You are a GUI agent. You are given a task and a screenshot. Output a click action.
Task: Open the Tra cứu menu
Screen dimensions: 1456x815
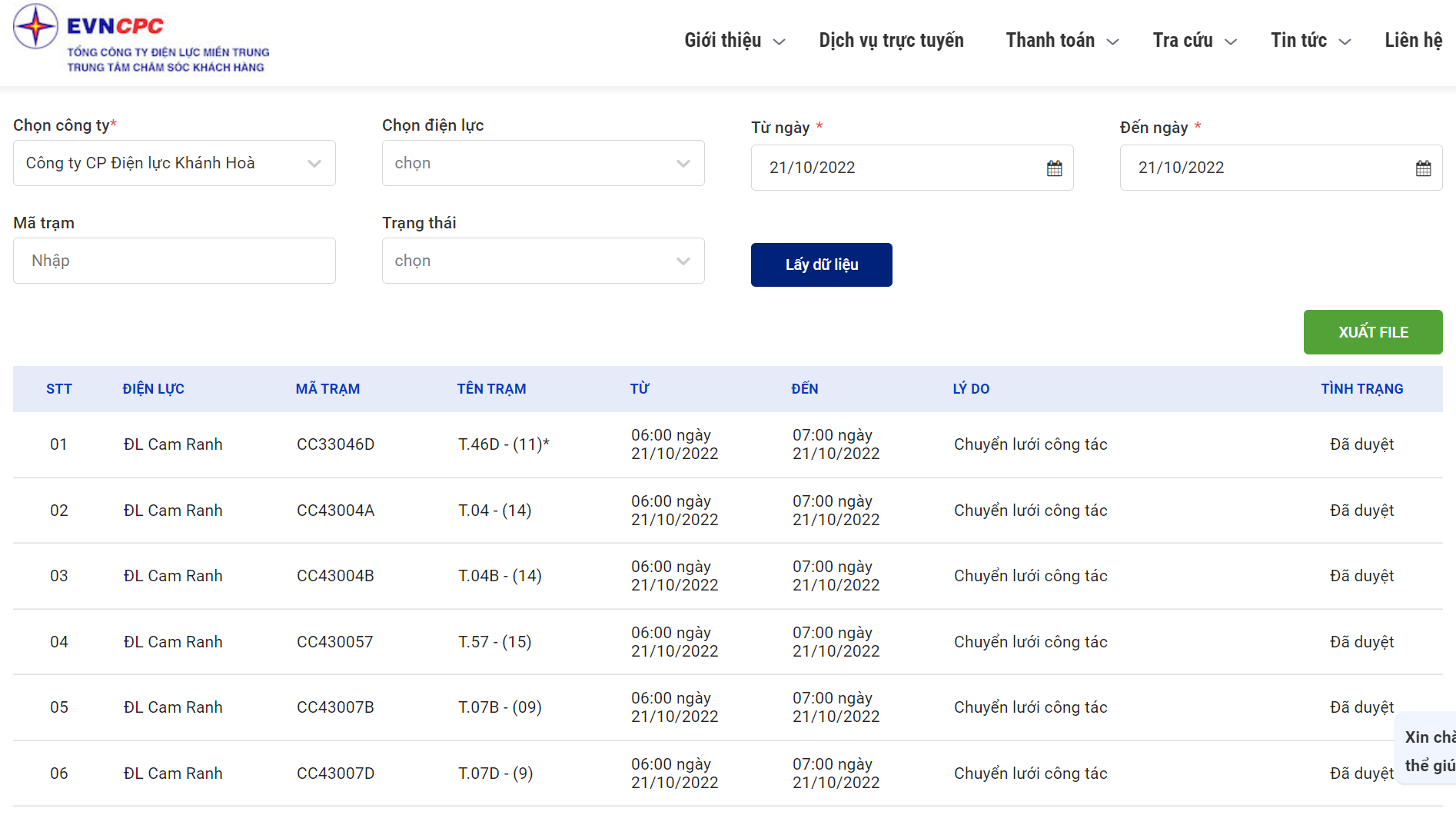coord(1194,41)
